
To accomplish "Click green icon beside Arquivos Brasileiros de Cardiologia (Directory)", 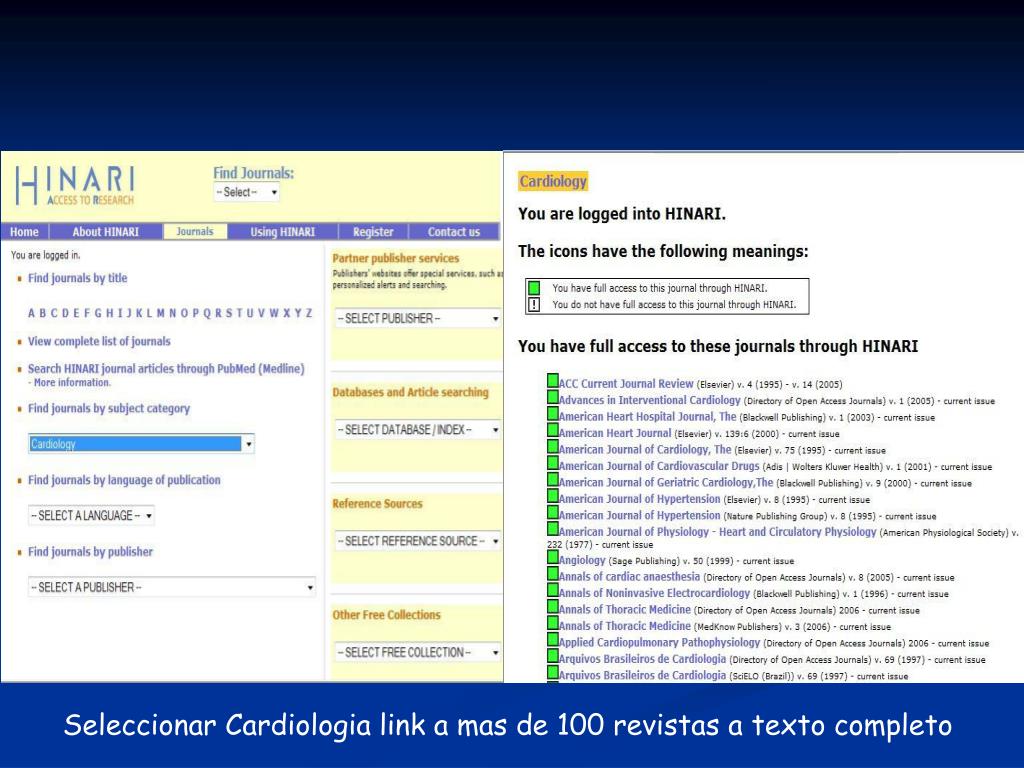I will [552, 656].
